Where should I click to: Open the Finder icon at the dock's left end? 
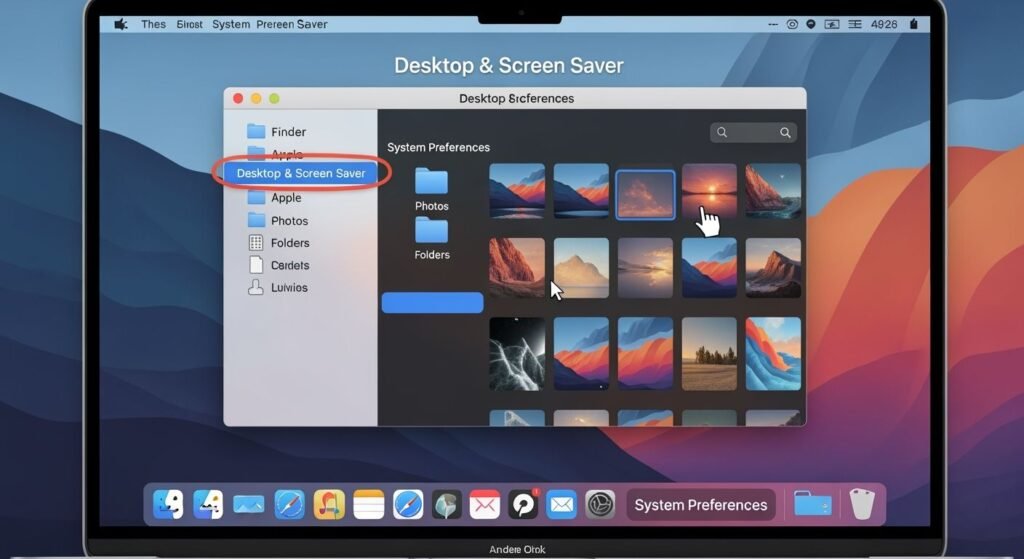(168, 504)
